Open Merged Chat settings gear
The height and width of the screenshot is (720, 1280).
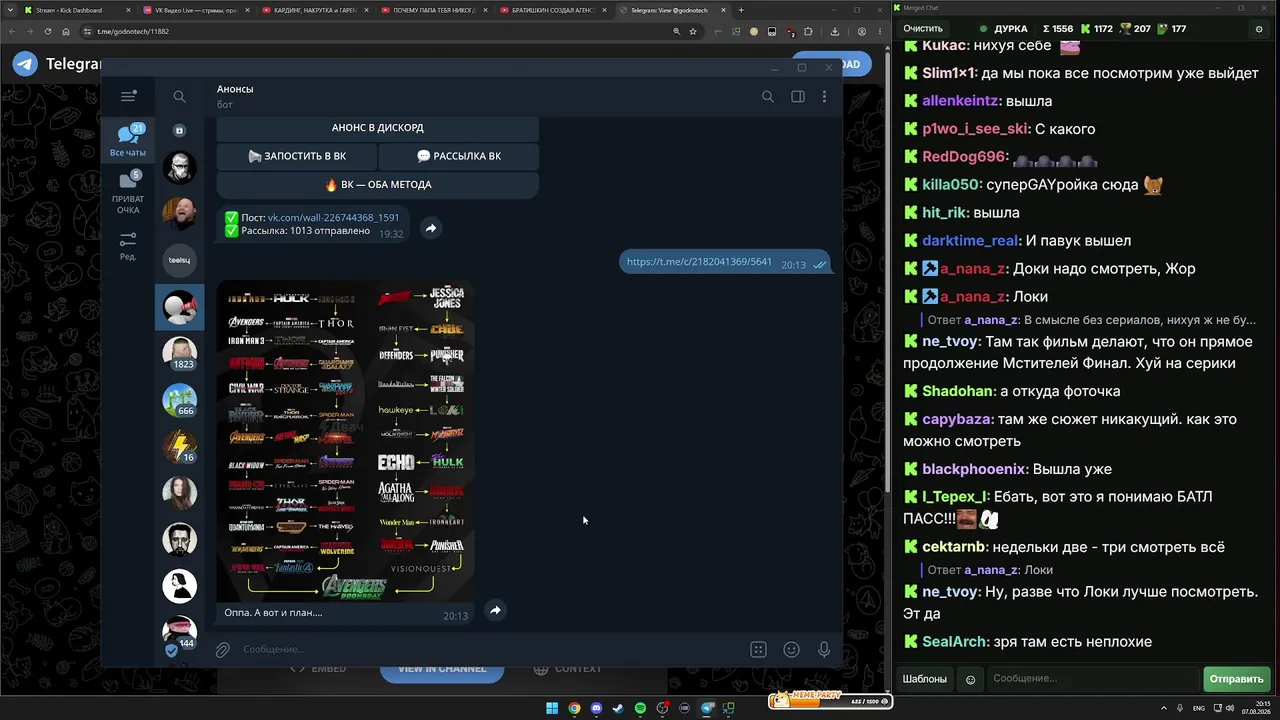pyautogui.click(x=1258, y=29)
